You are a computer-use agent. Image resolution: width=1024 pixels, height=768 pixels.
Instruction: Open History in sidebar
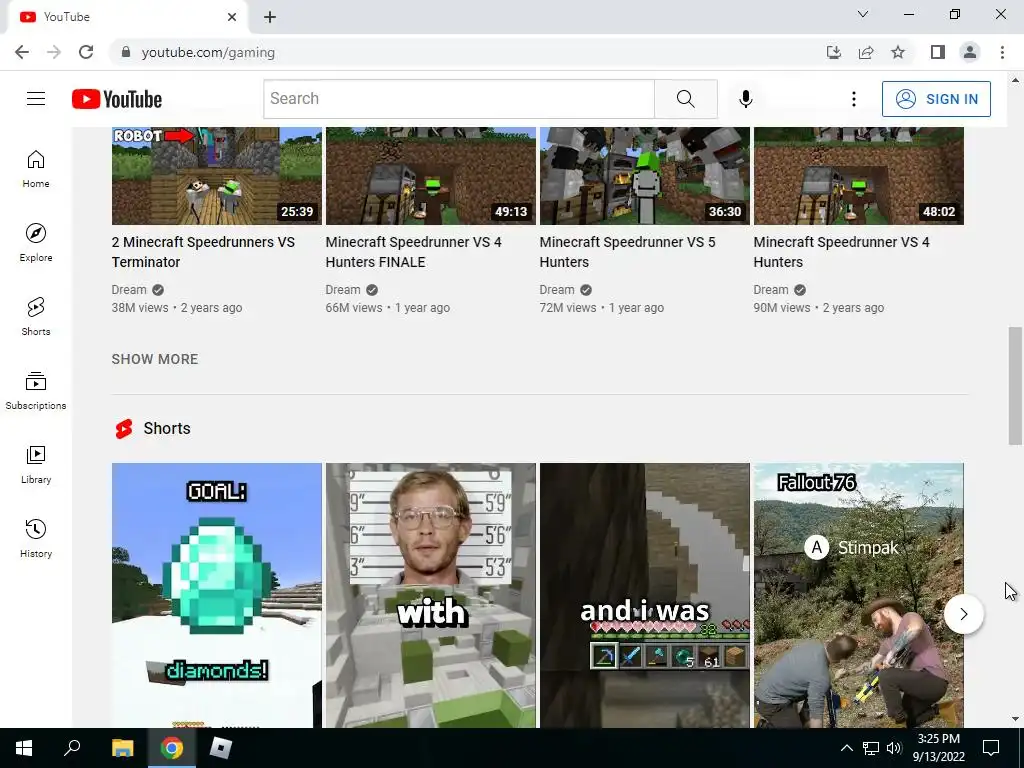pyautogui.click(x=36, y=538)
